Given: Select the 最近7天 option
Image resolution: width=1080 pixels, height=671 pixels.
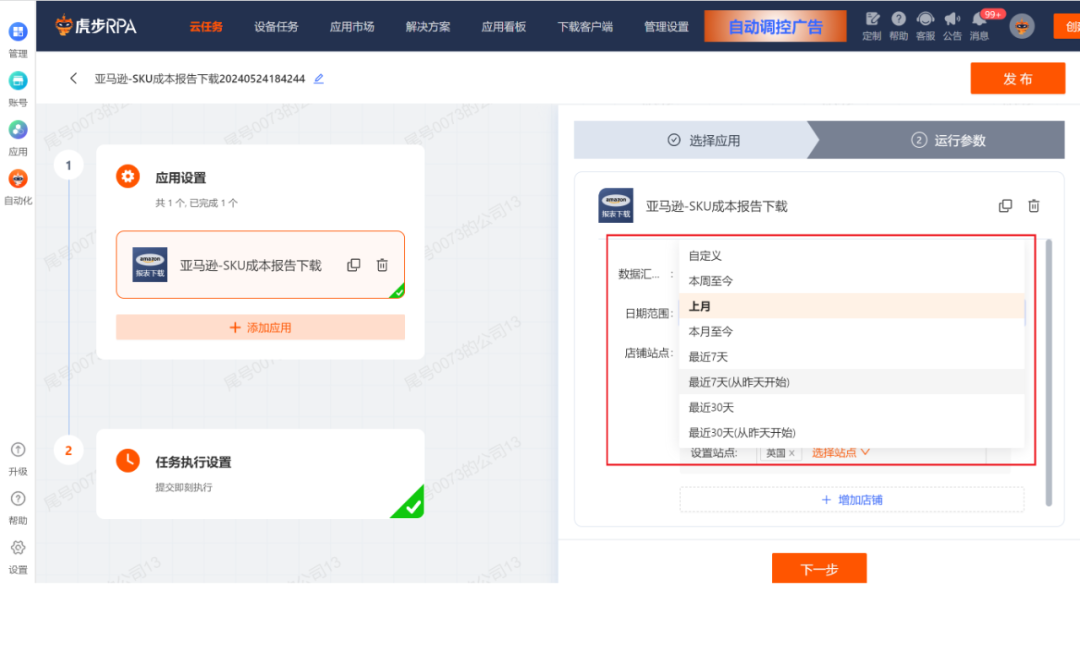Looking at the screenshot, I should point(851,357).
